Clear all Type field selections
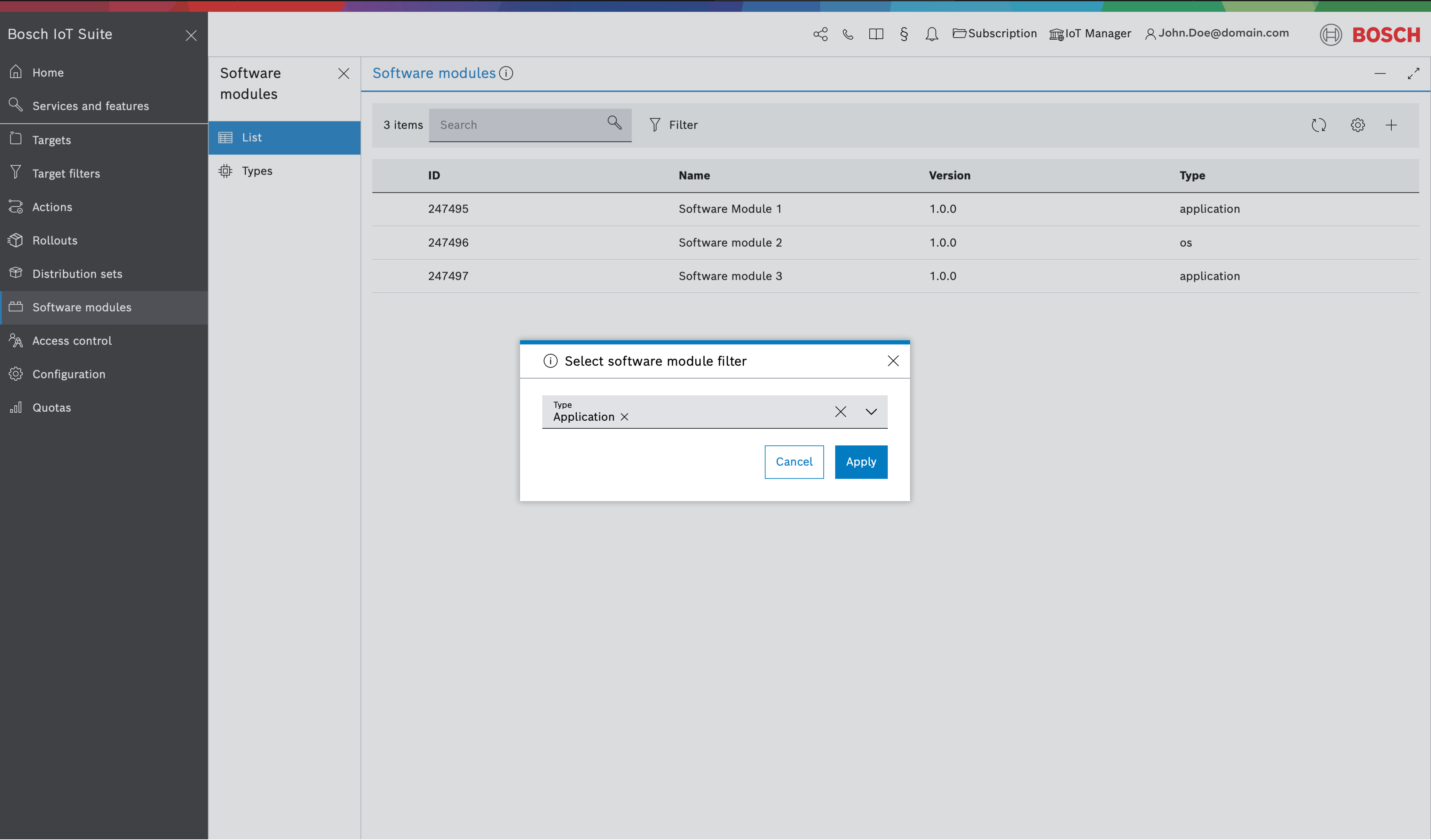The width and height of the screenshot is (1431, 840). pyautogui.click(x=840, y=412)
